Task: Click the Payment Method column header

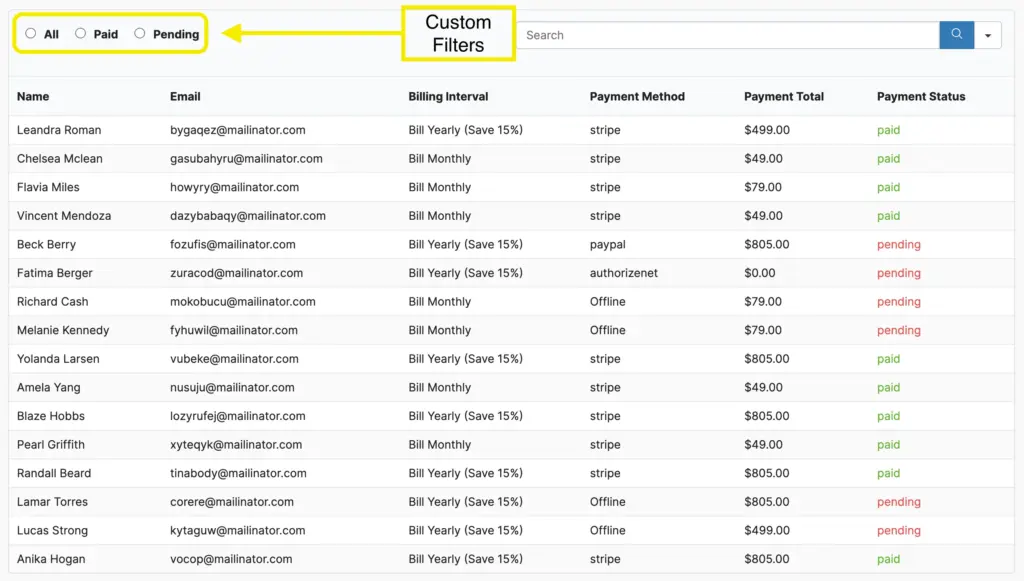Action: (637, 96)
